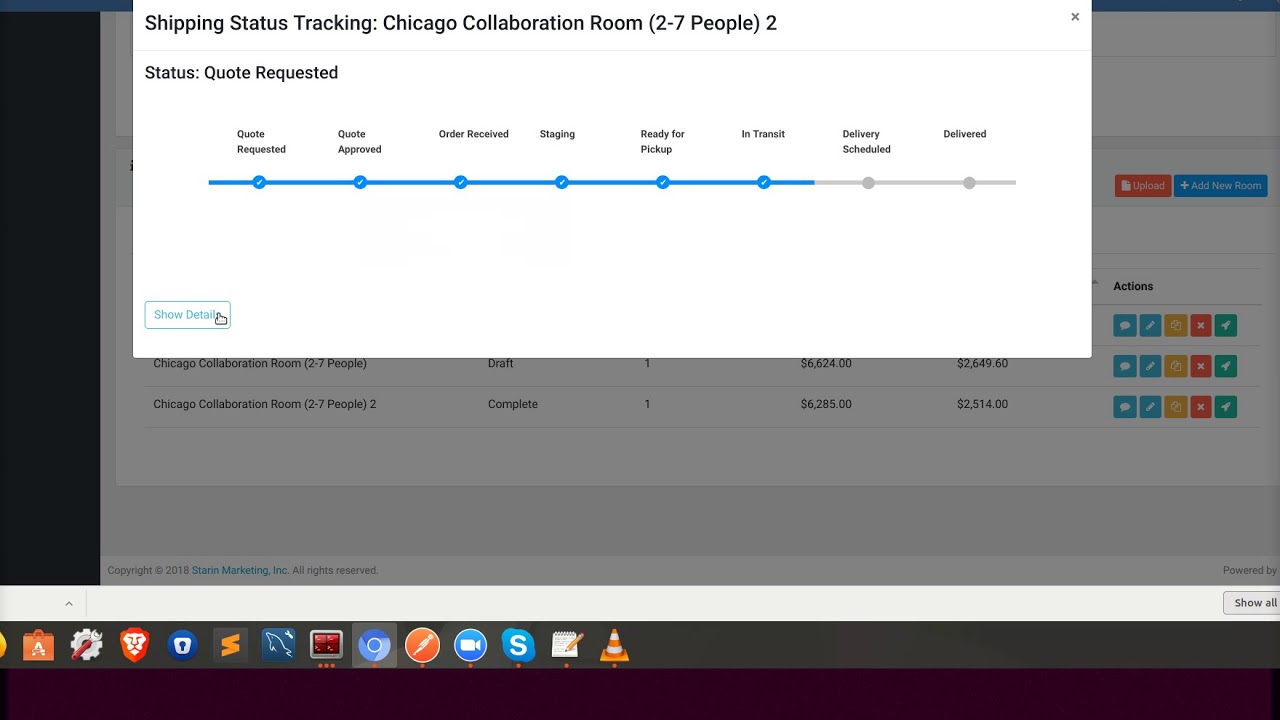Select the In Transit step marker
Image resolution: width=1280 pixels, height=720 pixels.
coord(764,182)
